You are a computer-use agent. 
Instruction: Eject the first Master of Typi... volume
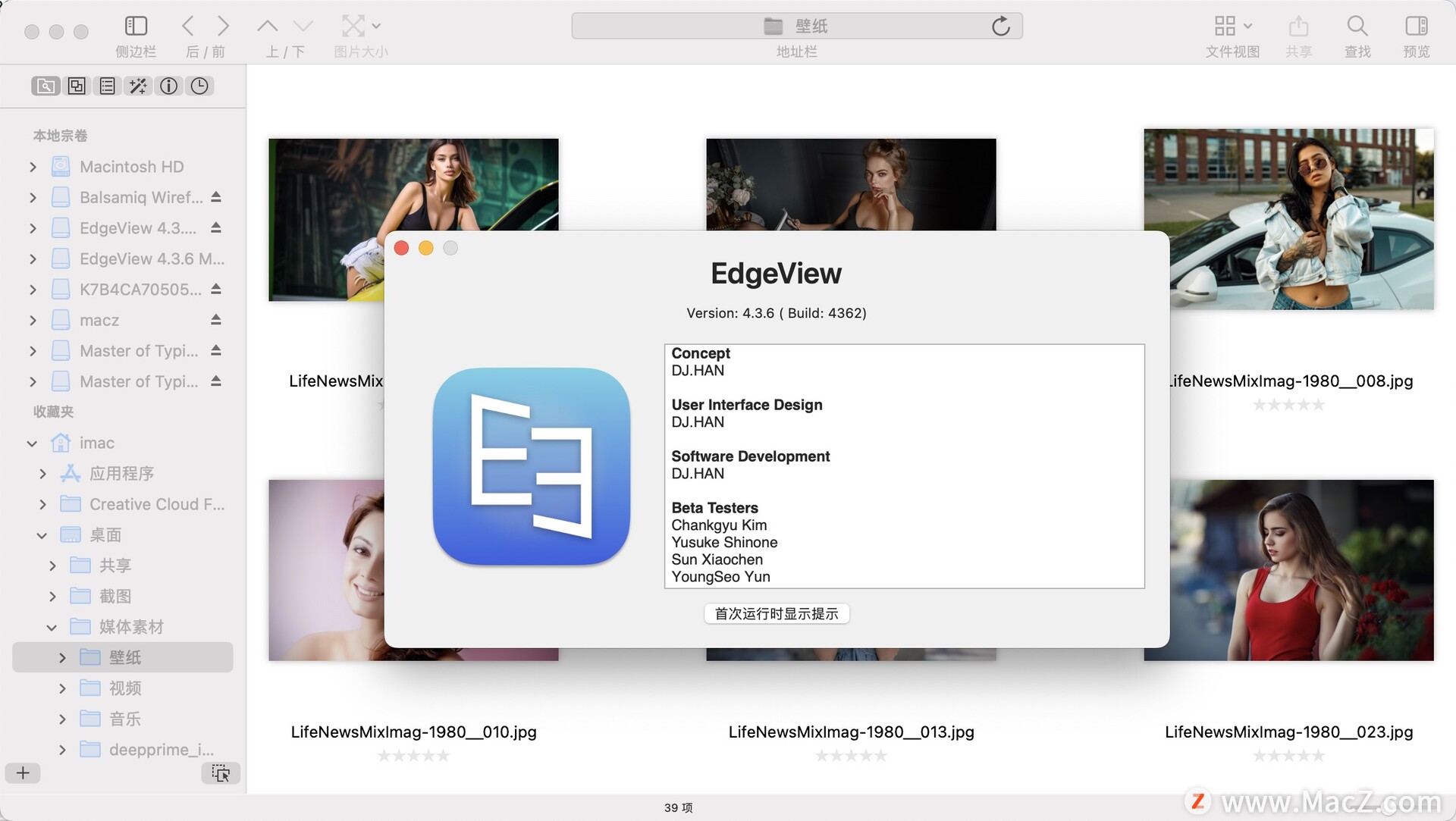click(216, 350)
